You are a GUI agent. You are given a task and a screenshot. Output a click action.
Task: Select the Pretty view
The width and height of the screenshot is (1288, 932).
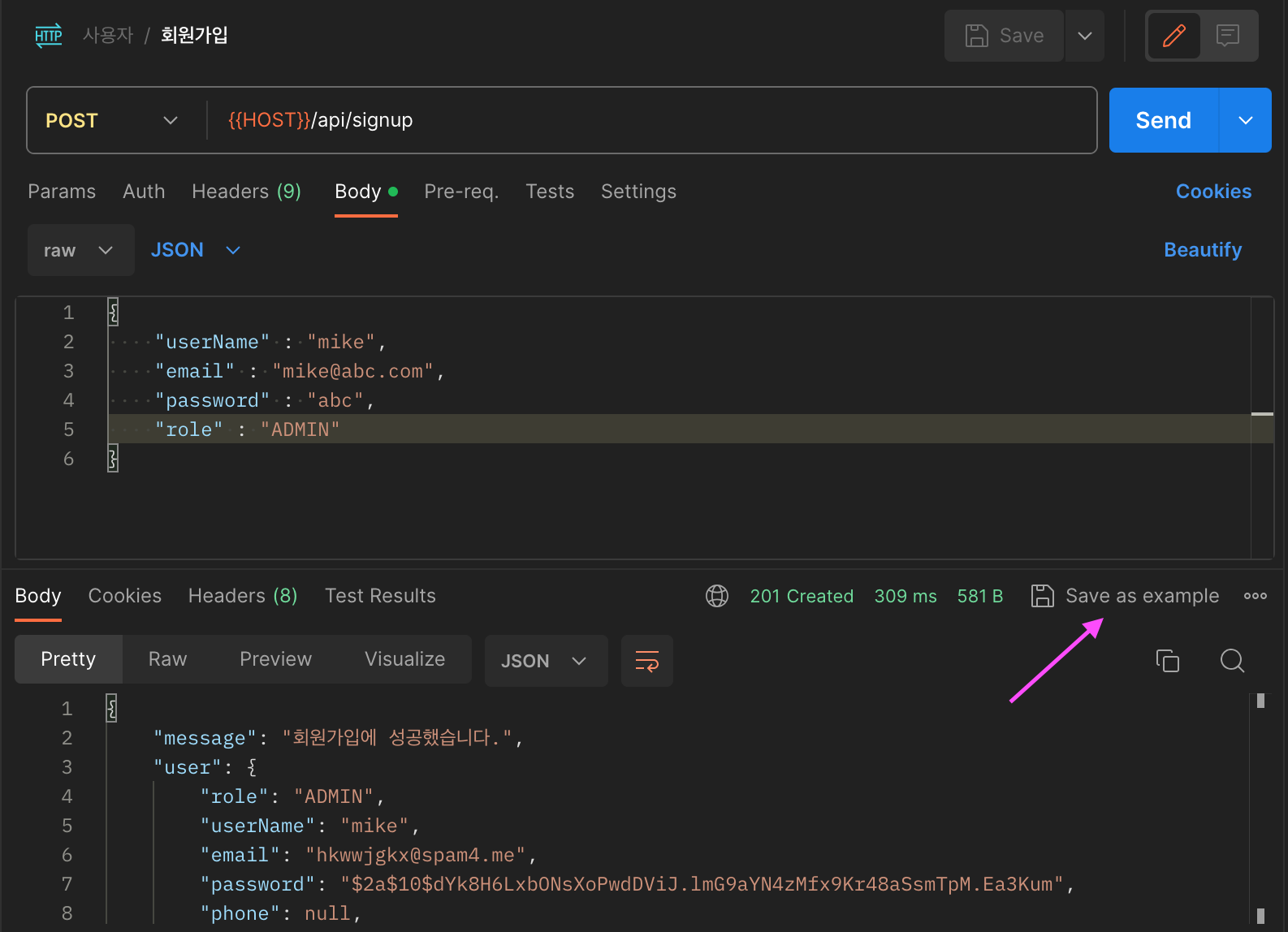[x=68, y=659]
